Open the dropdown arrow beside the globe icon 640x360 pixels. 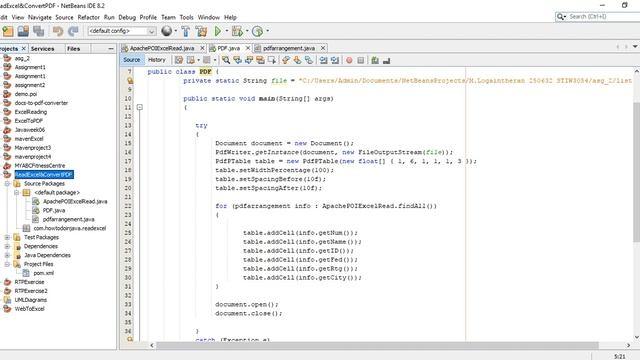click(x=176, y=31)
